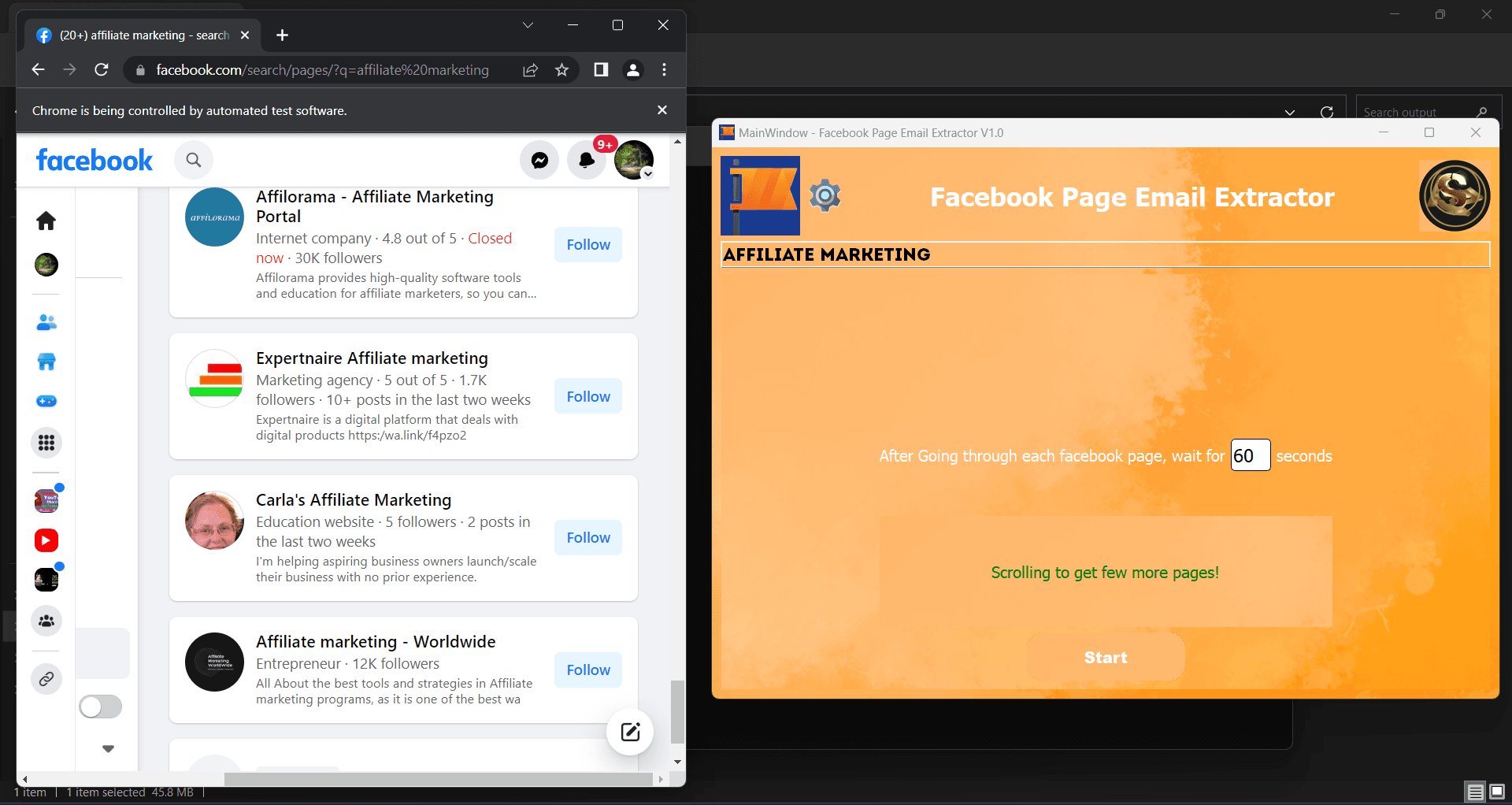Open the red YouTube shortcut in sidebar
Image resolution: width=1512 pixels, height=805 pixels.
[46, 540]
